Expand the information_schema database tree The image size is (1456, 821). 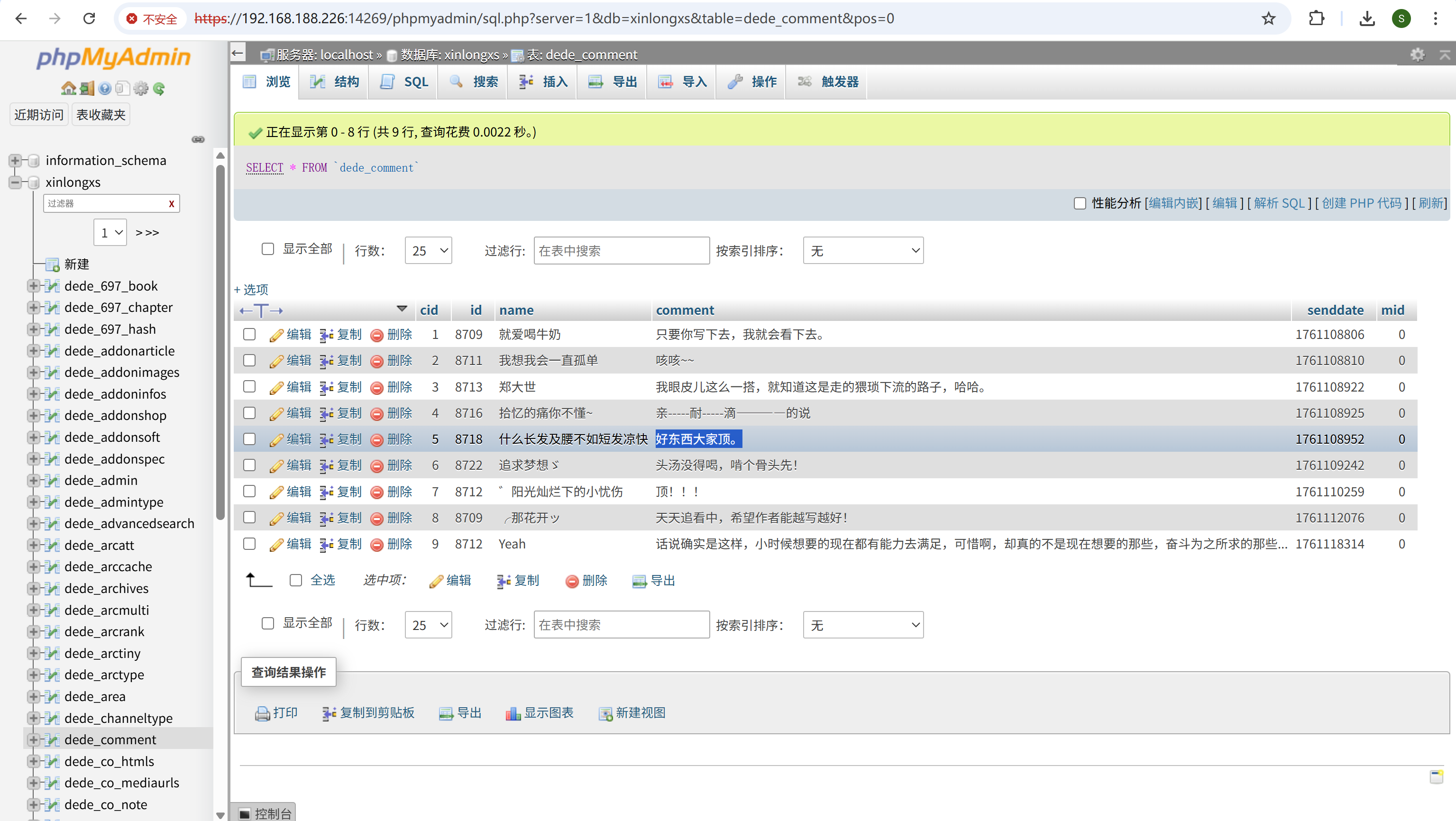(15, 161)
